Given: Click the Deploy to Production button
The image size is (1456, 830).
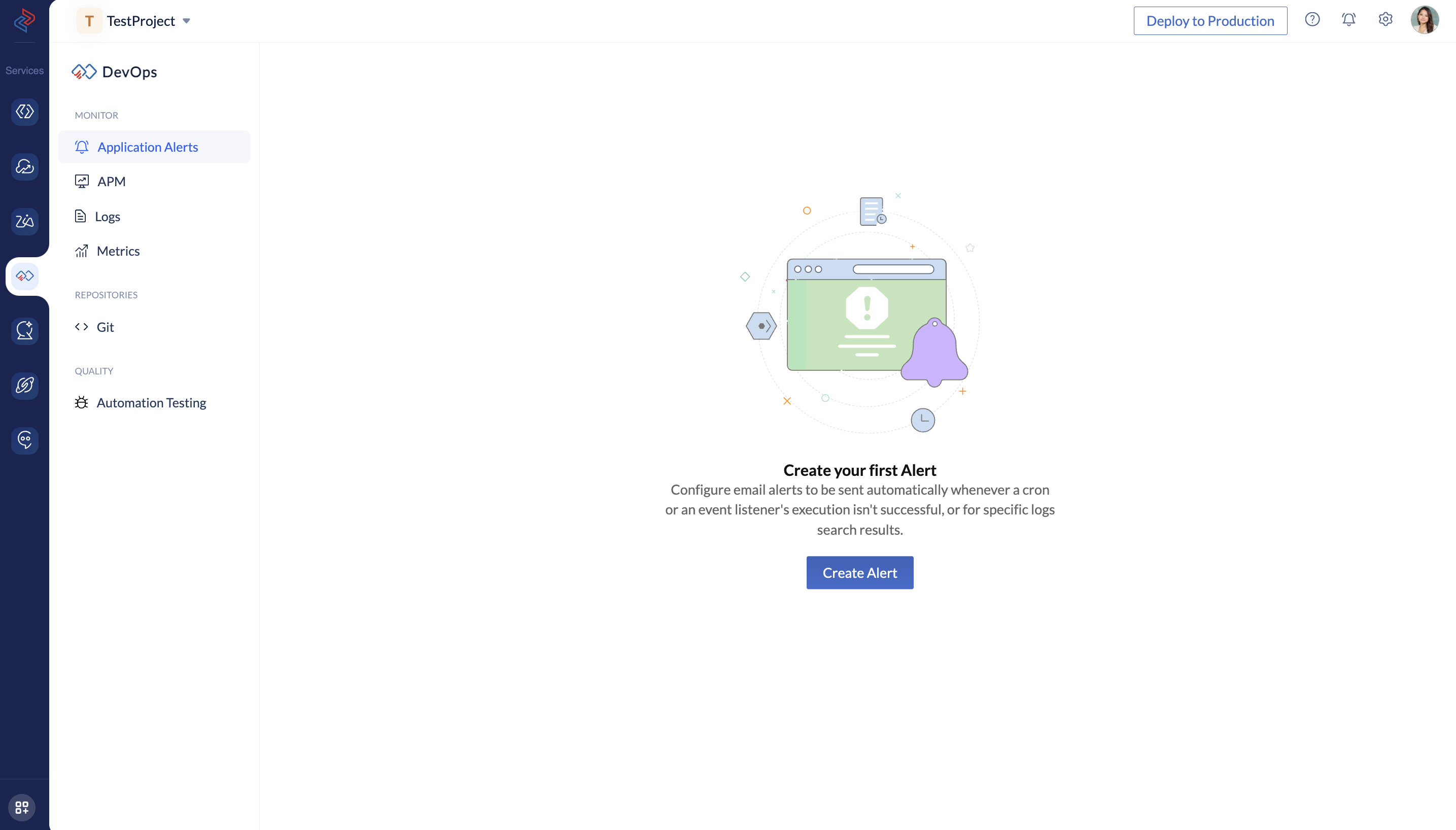Looking at the screenshot, I should [1210, 20].
